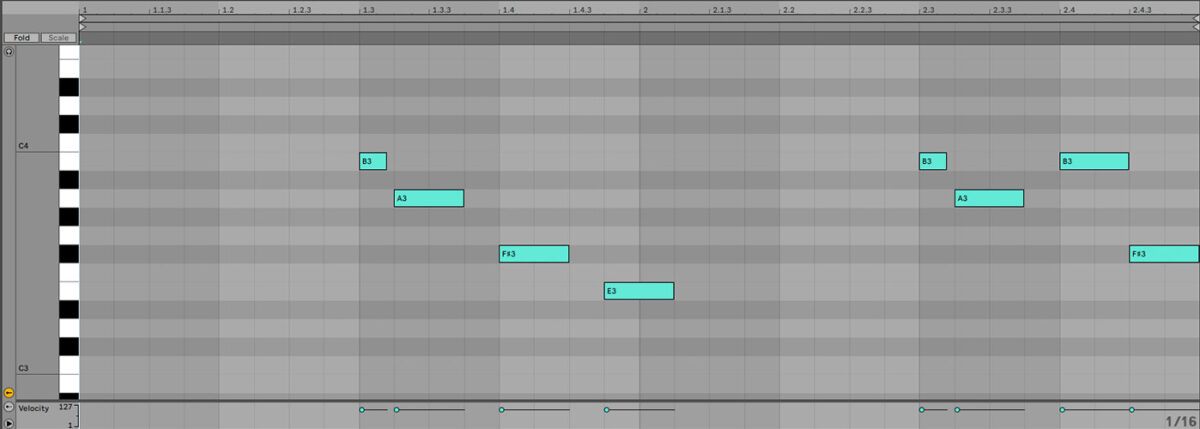
Task: Select the A3 note after 1.3
Action: click(x=429, y=198)
